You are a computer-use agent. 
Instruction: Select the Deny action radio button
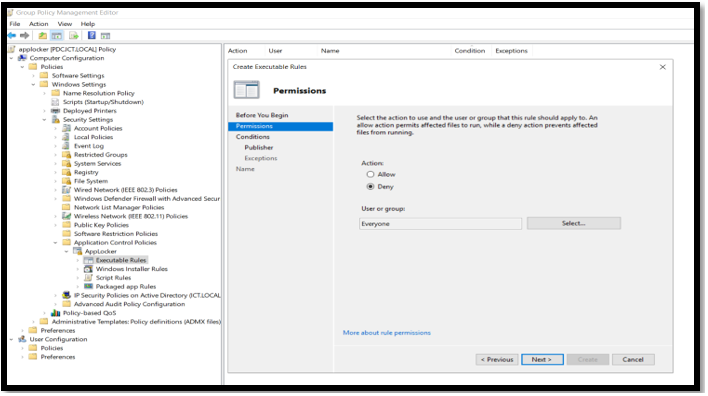370,186
